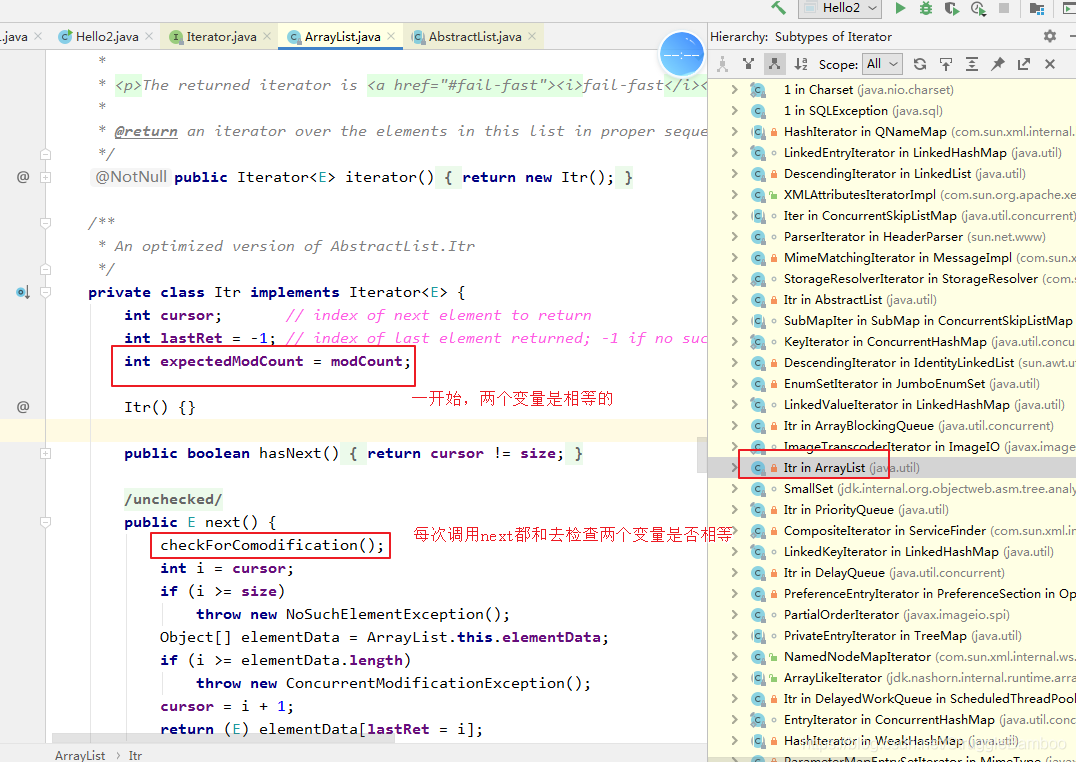Close the Iterator.java editor tab
This screenshot has width=1076, height=762.
(267, 36)
